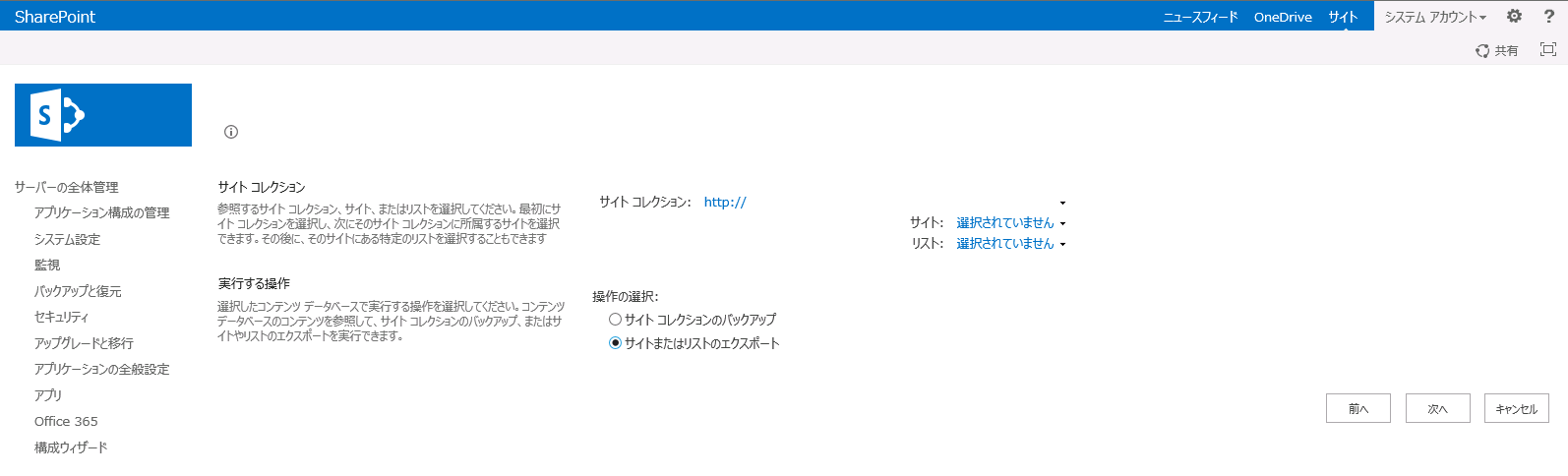This screenshot has width=1568, height=476.
Task: Click the information circle icon
Action: click(x=231, y=132)
